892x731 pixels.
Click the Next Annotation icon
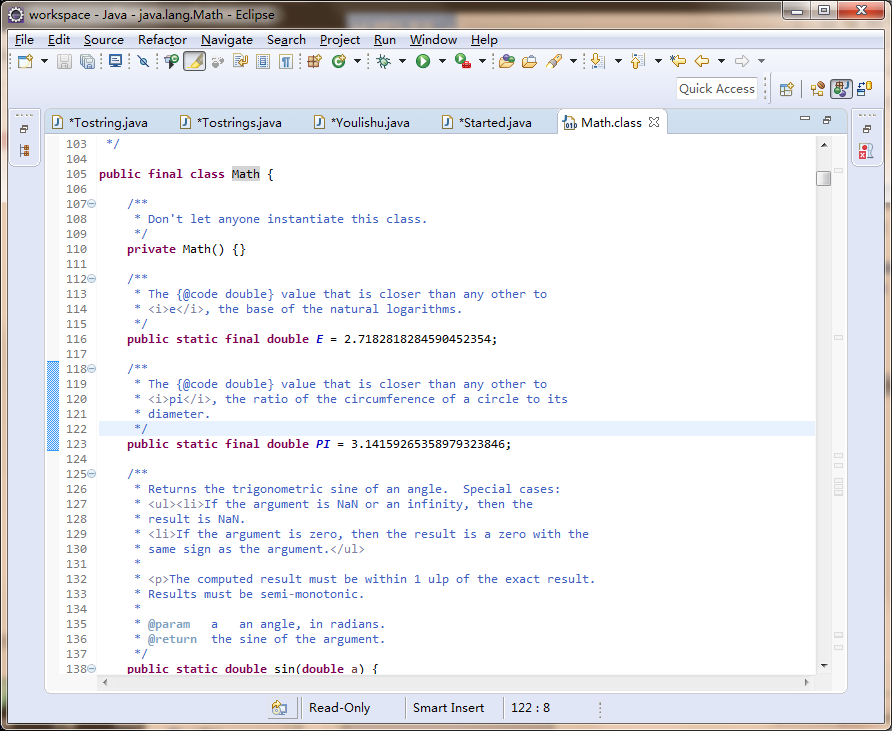(597, 61)
